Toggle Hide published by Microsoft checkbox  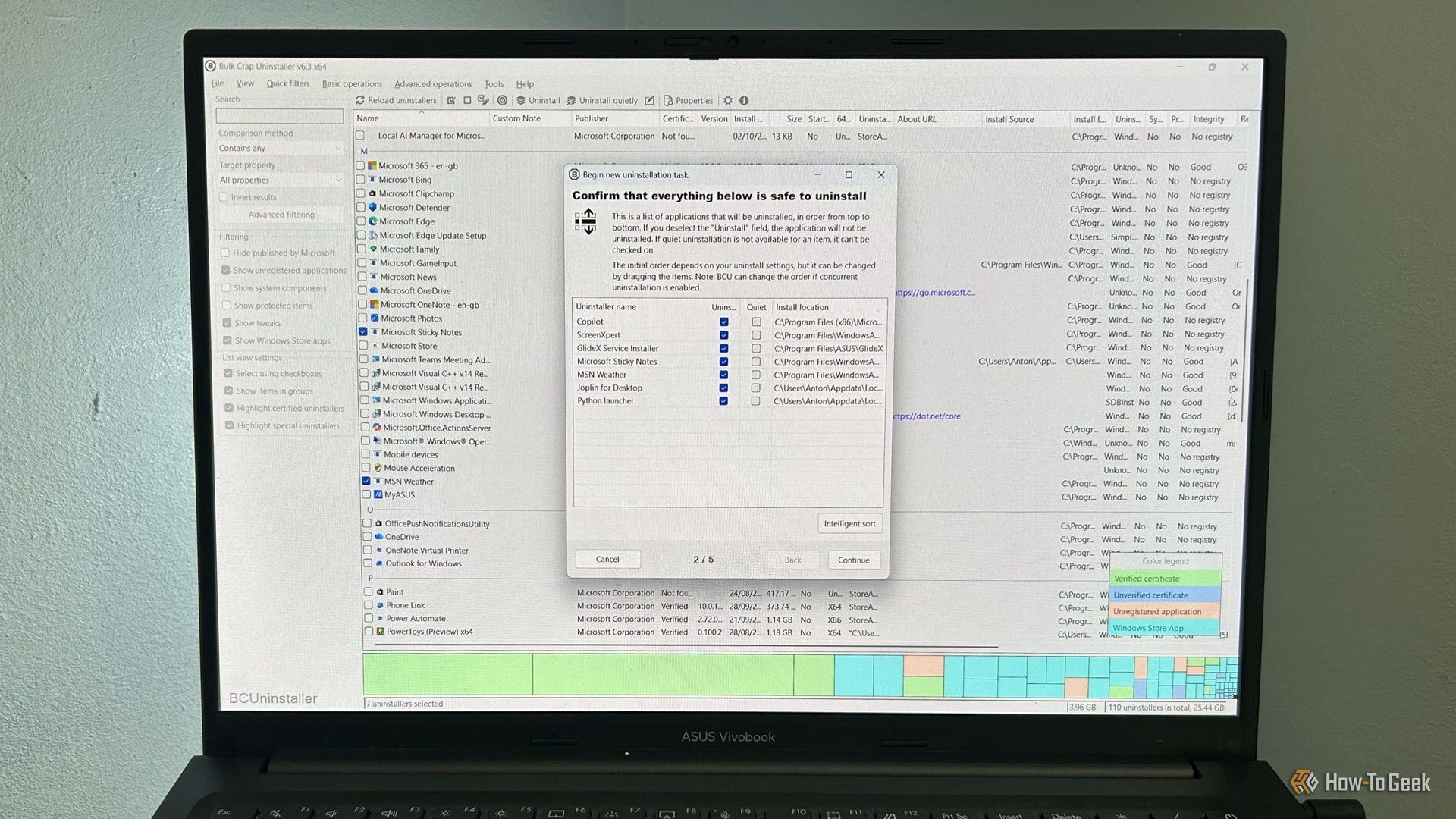pyautogui.click(x=225, y=253)
